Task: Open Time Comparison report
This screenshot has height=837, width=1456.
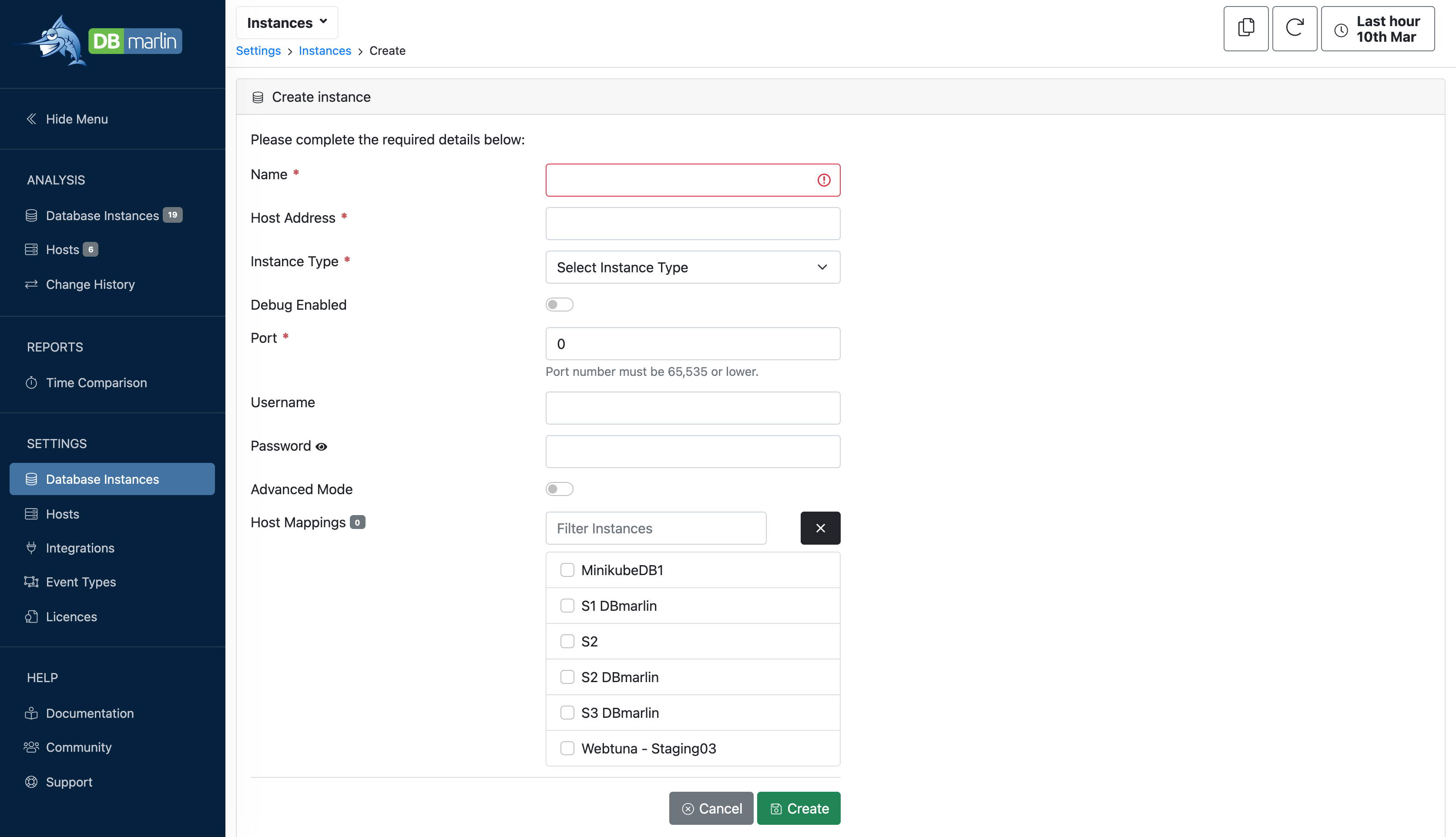Action: [96, 382]
